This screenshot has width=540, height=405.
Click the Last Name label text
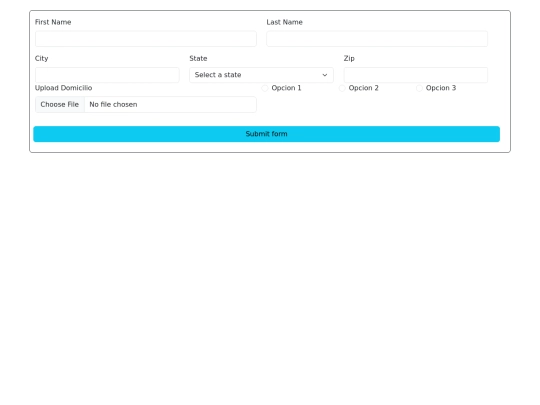[x=284, y=22]
